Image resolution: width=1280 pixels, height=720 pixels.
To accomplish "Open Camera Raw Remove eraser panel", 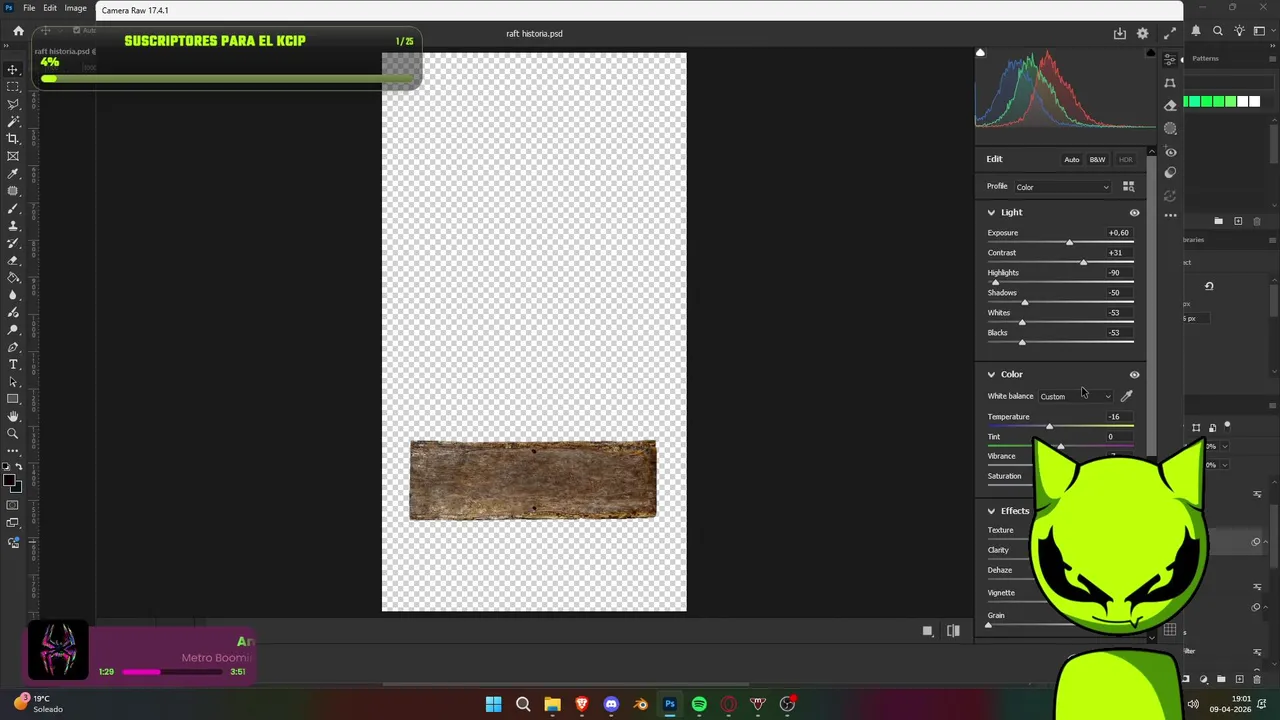I will (x=1170, y=106).
